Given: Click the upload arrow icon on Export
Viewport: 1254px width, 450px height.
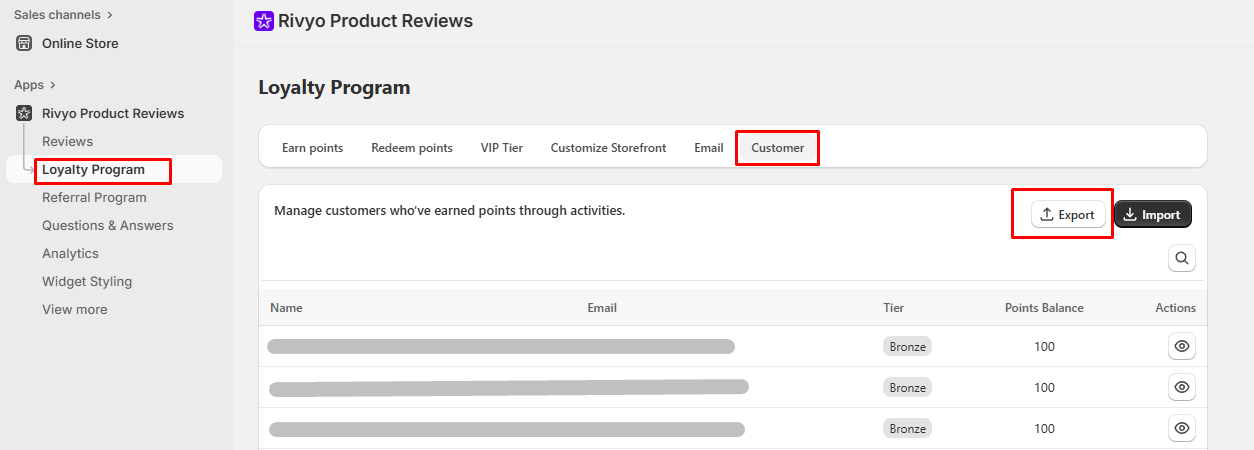Looking at the screenshot, I should 1047,215.
